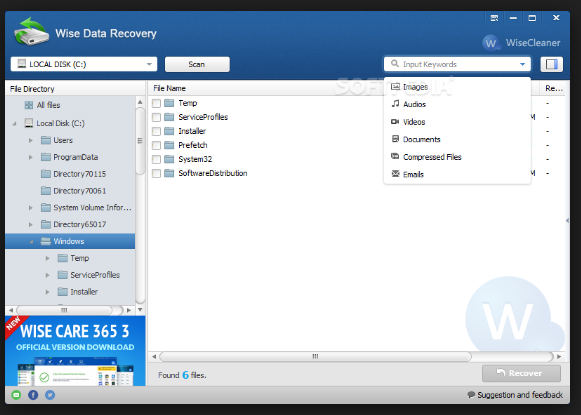The height and width of the screenshot is (415, 581).
Task: Collapse the Local Disk (C:) tree node
Action: 14,123
